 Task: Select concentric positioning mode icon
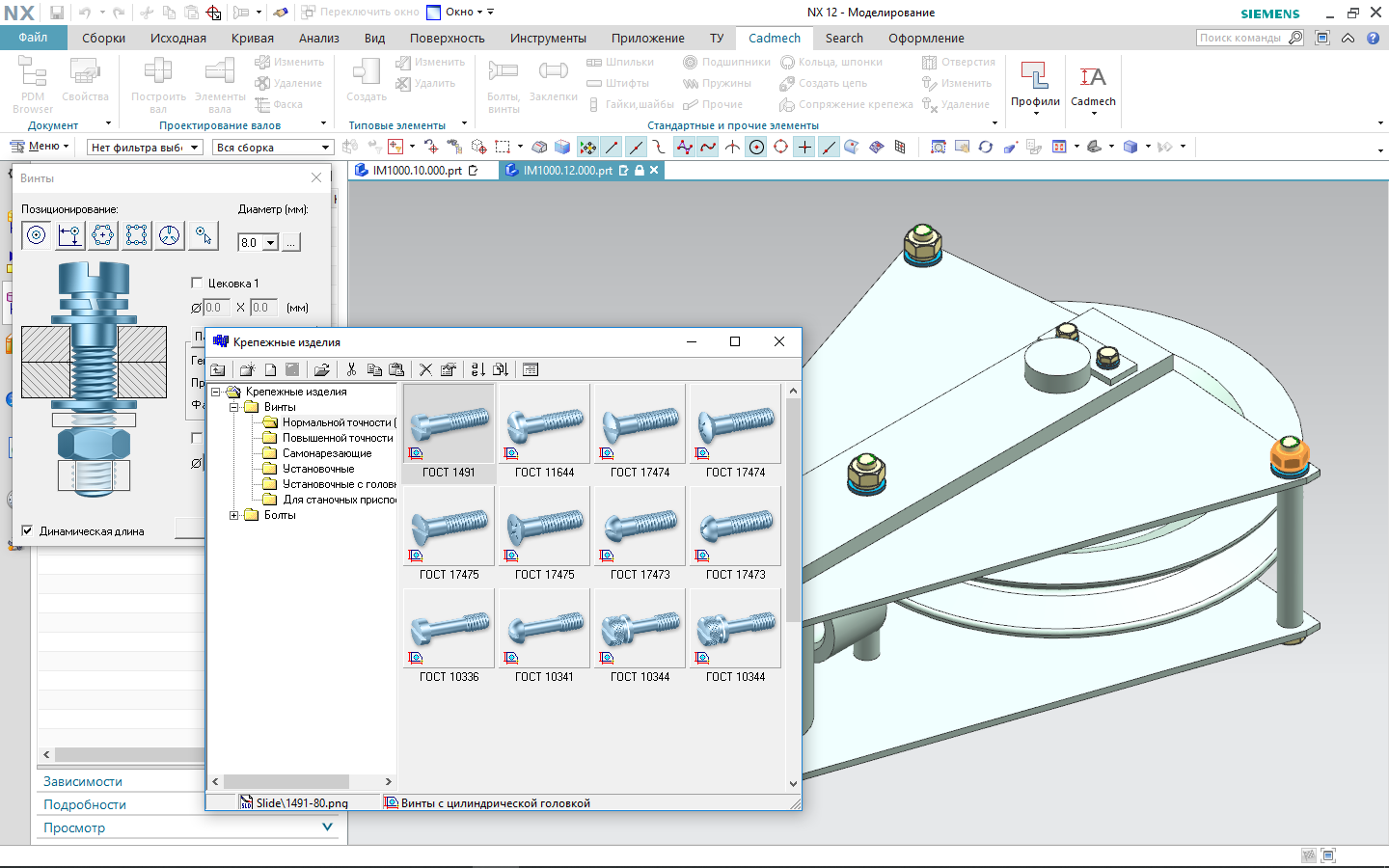(x=37, y=235)
